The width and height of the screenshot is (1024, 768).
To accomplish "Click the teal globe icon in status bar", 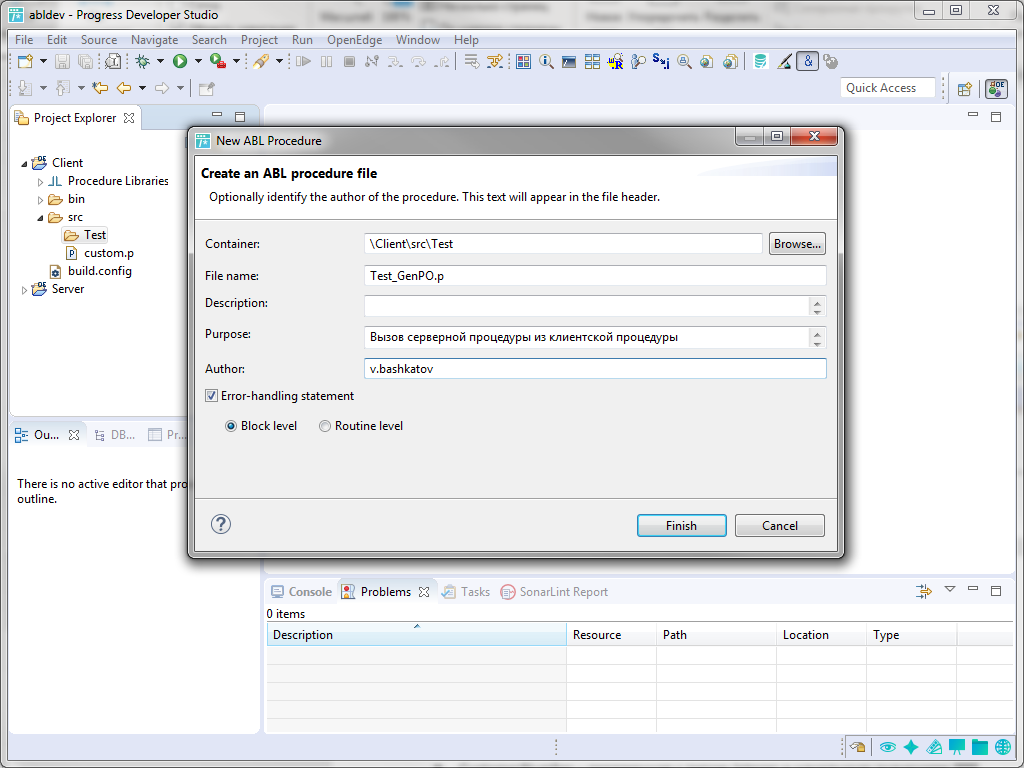I will [x=1003, y=747].
